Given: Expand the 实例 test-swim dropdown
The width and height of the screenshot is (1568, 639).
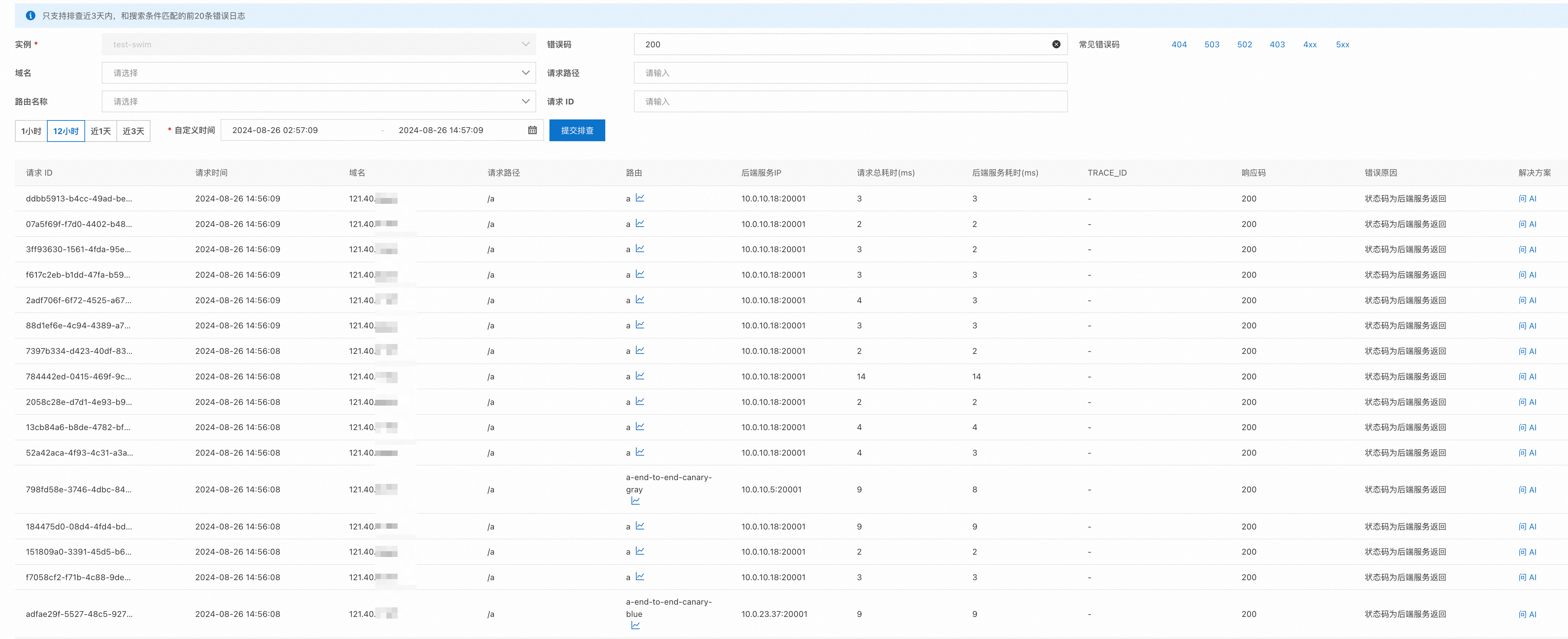Looking at the screenshot, I should [318, 45].
